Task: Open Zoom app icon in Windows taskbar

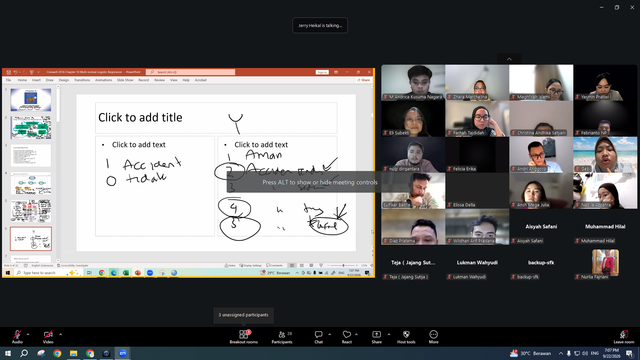Action: coord(122,353)
